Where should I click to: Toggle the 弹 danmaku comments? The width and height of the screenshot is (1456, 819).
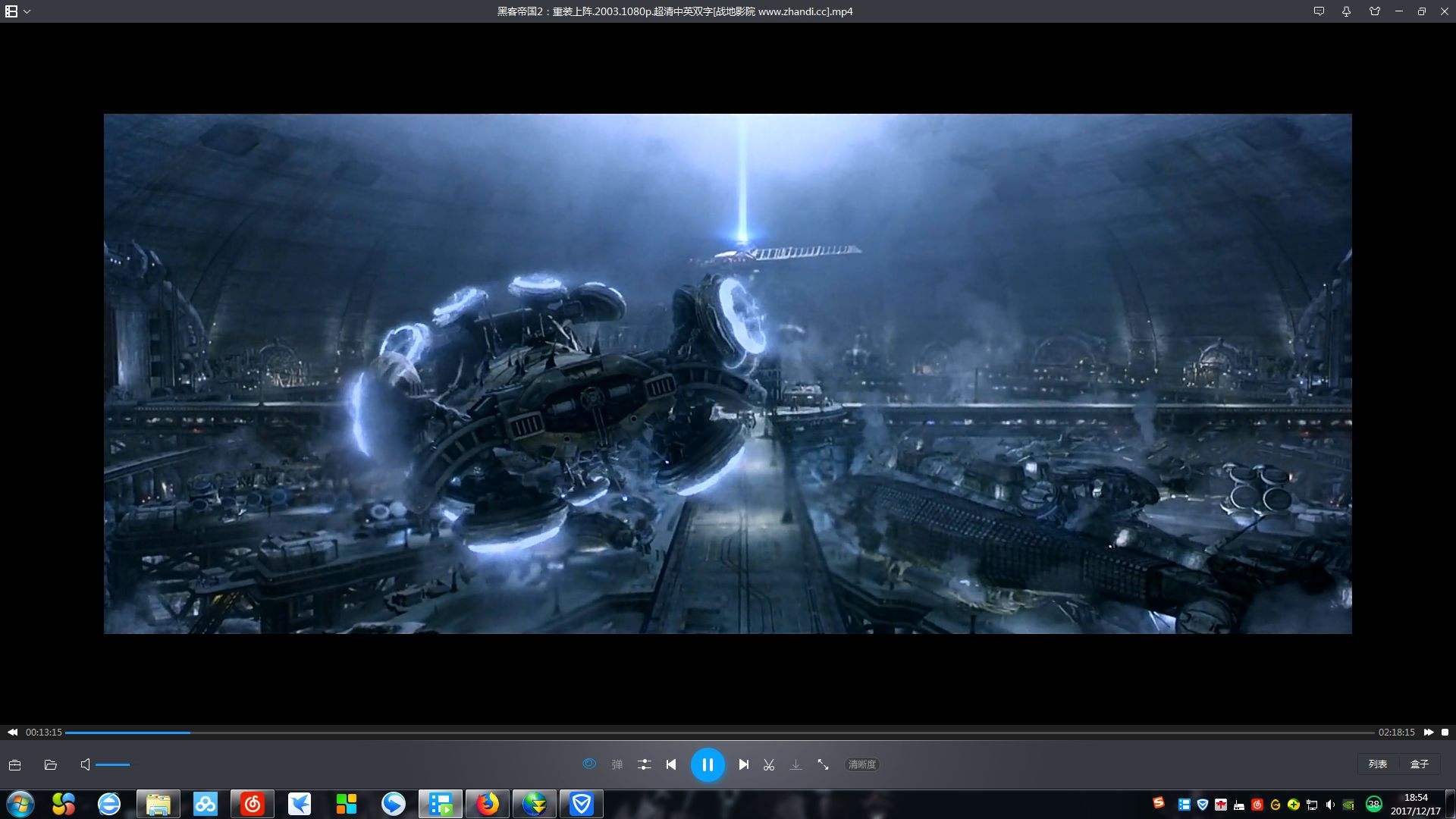pyautogui.click(x=617, y=764)
